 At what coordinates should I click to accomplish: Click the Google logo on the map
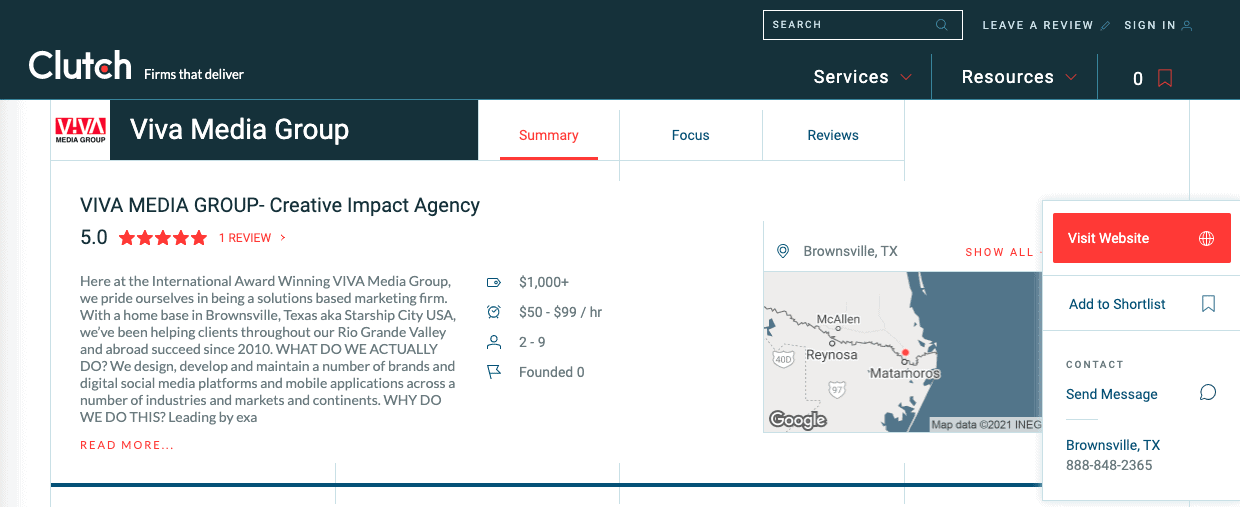(798, 420)
